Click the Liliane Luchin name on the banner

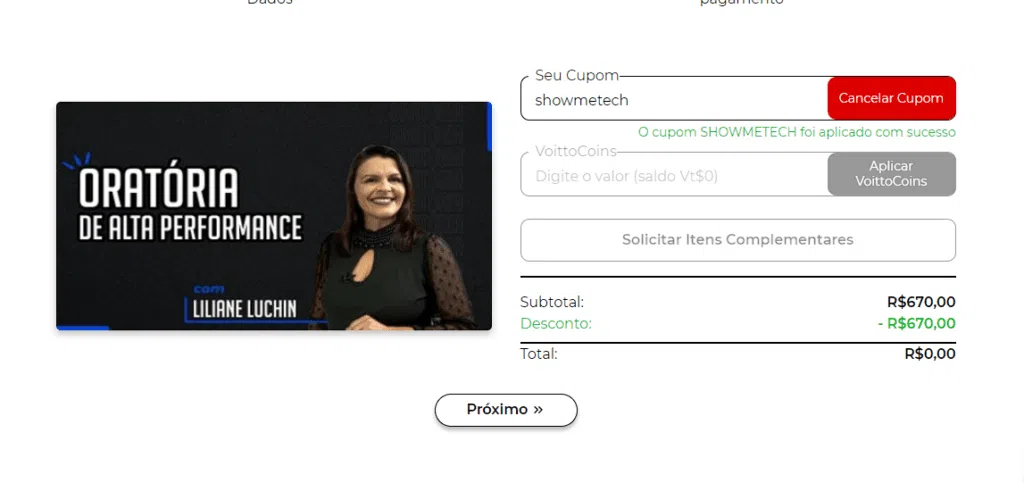pos(244,309)
